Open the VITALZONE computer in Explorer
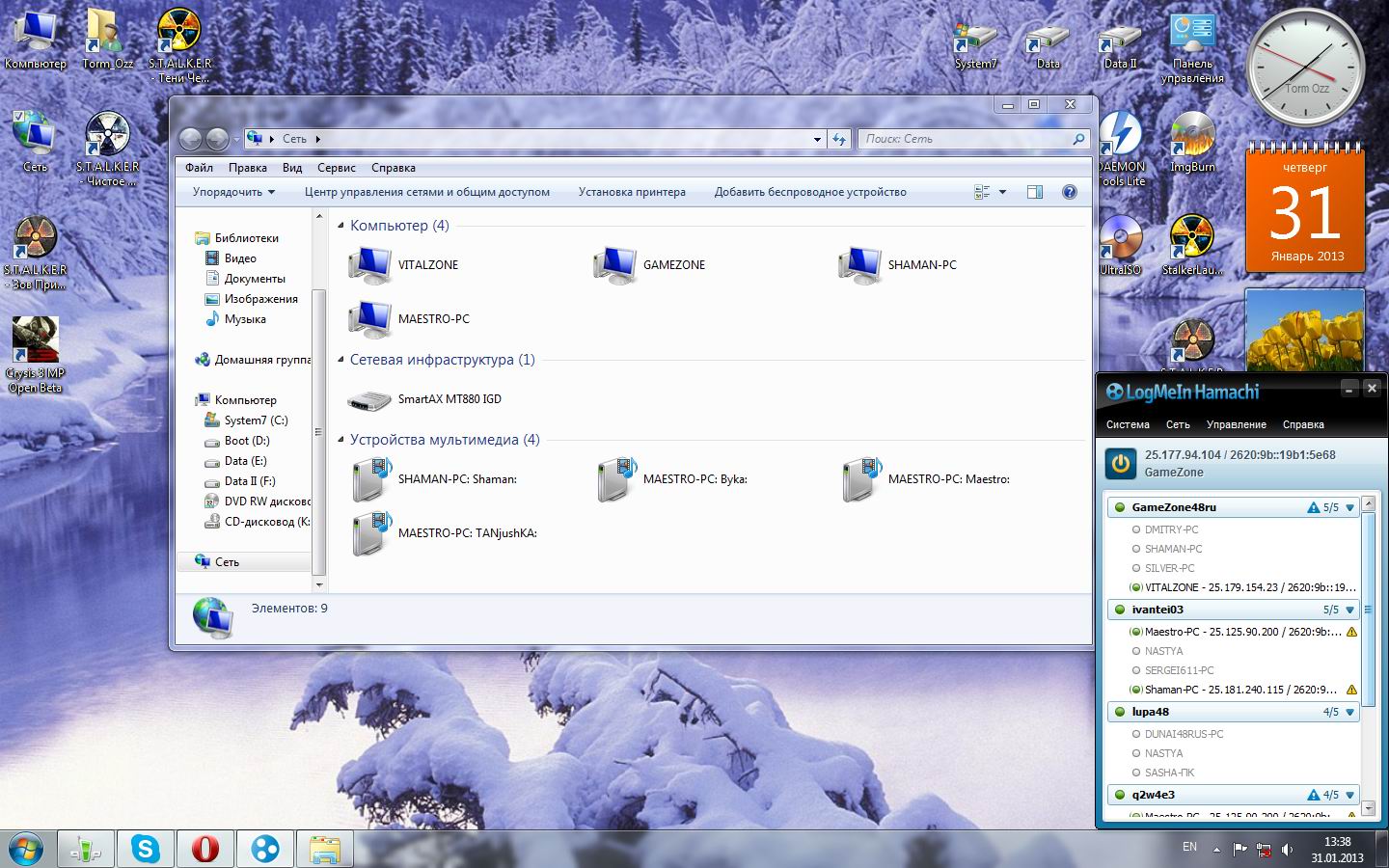1389x868 pixels. (403, 265)
